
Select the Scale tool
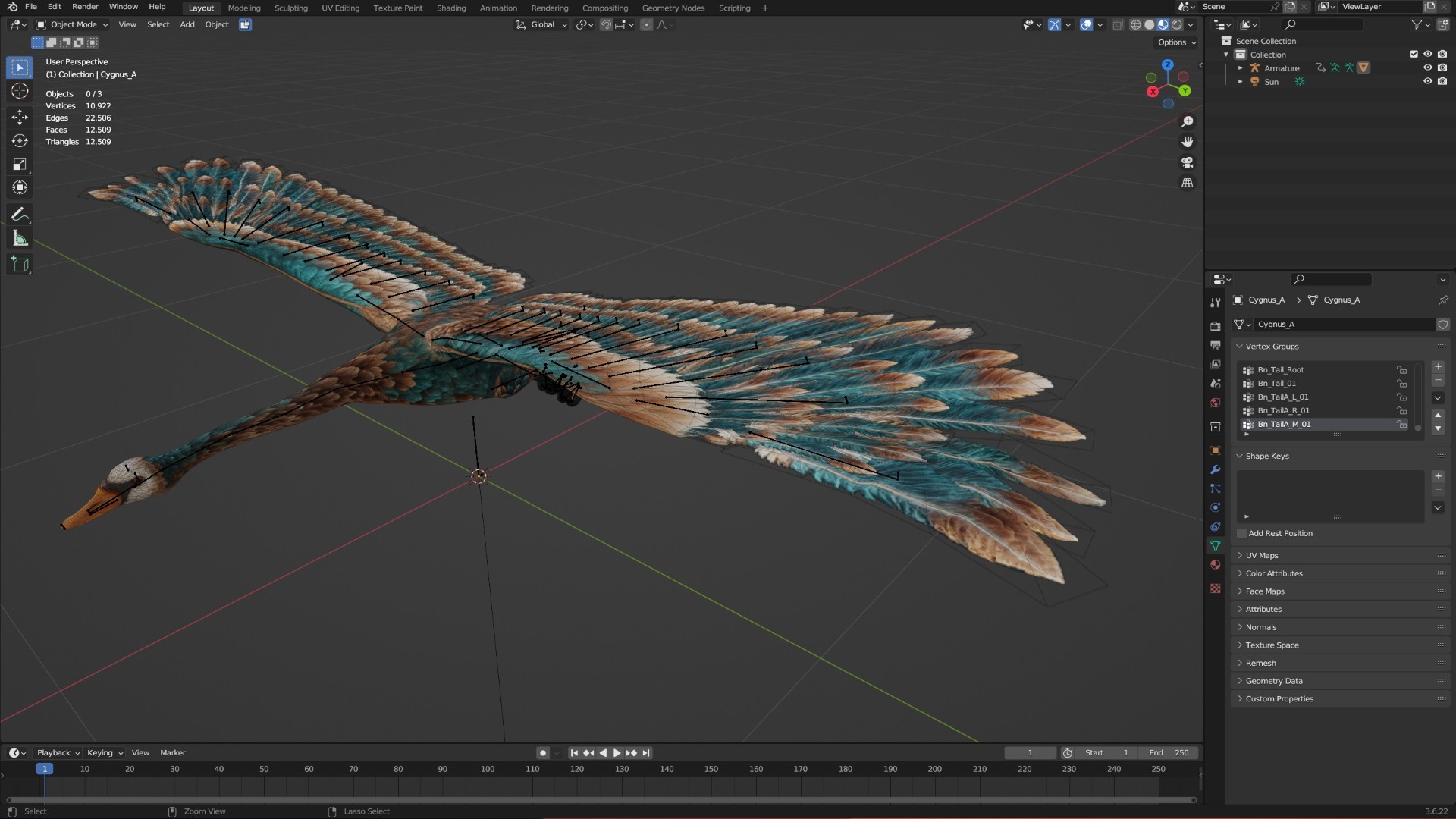tap(20, 165)
